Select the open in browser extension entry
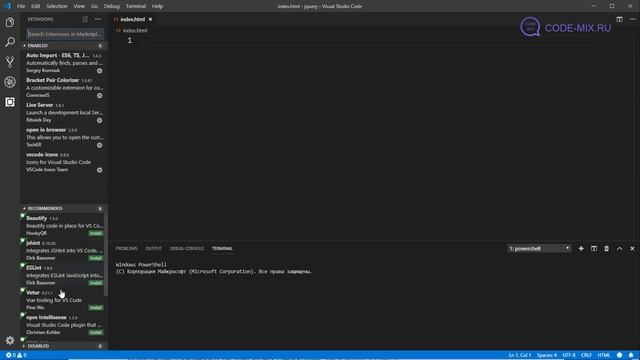Viewport: 640px width, 360px height. (x=64, y=138)
